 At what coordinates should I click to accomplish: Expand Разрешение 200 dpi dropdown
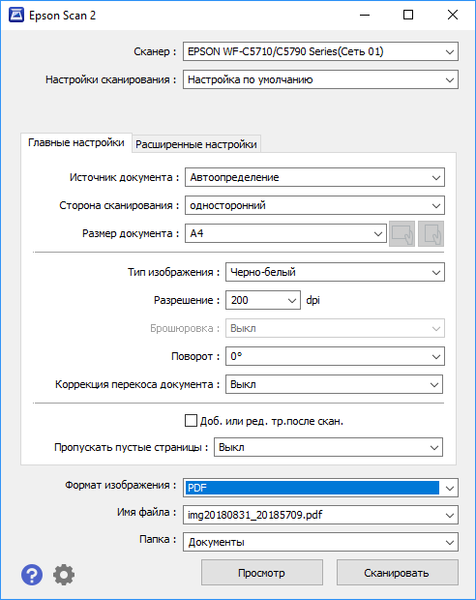(x=263, y=300)
